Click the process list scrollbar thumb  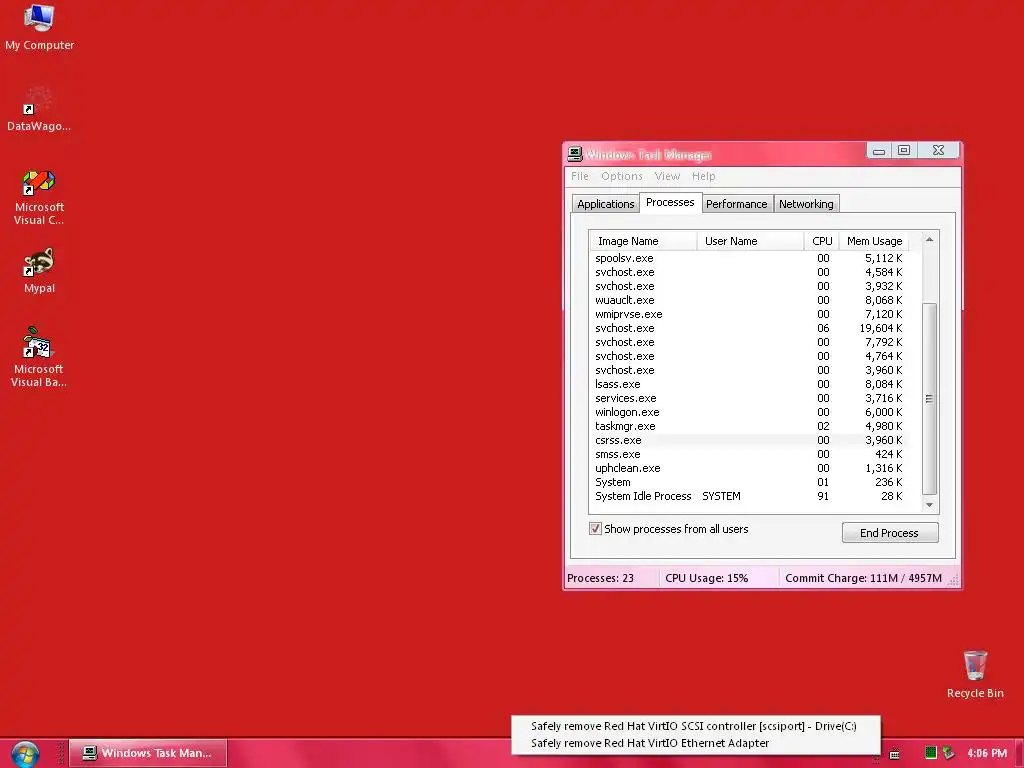929,399
